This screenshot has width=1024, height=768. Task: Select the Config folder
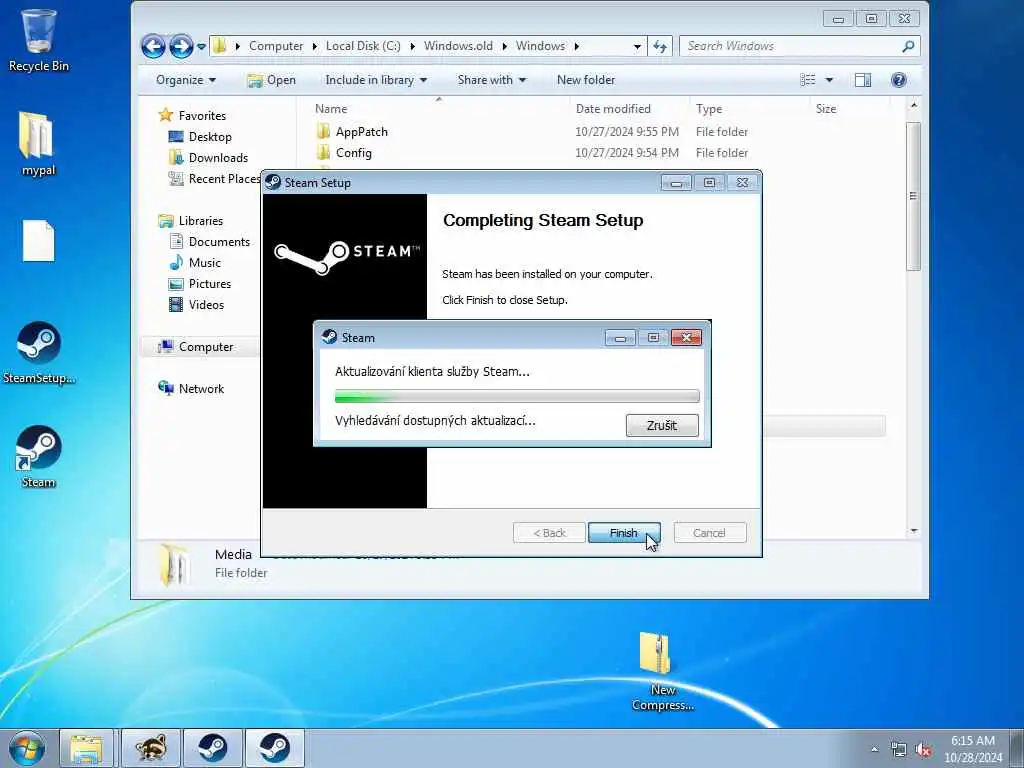tap(344, 153)
